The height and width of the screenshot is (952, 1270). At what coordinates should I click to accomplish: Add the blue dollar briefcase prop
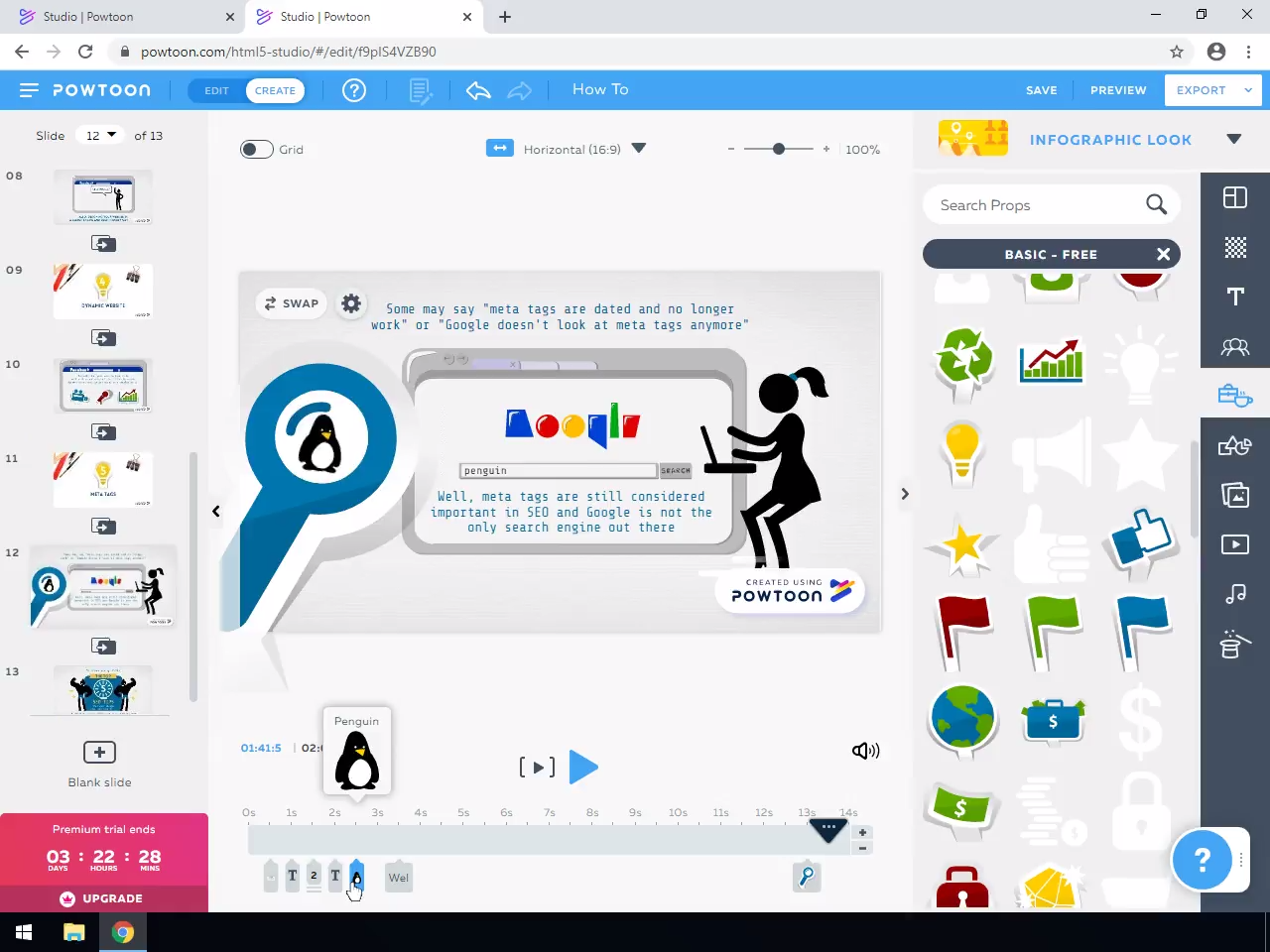(x=1053, y=720)
